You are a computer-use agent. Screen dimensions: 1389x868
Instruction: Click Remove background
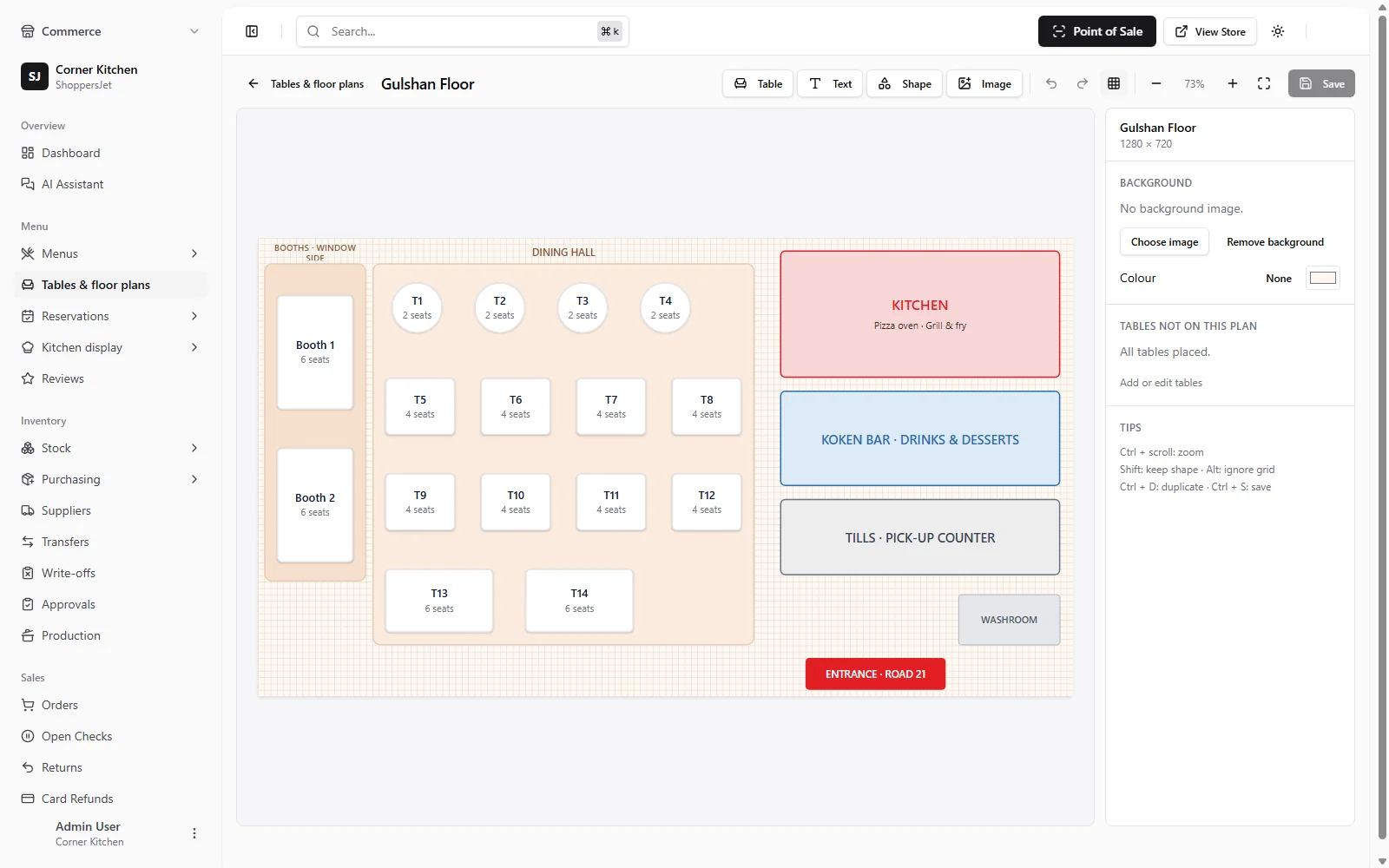coord(1275,241)
